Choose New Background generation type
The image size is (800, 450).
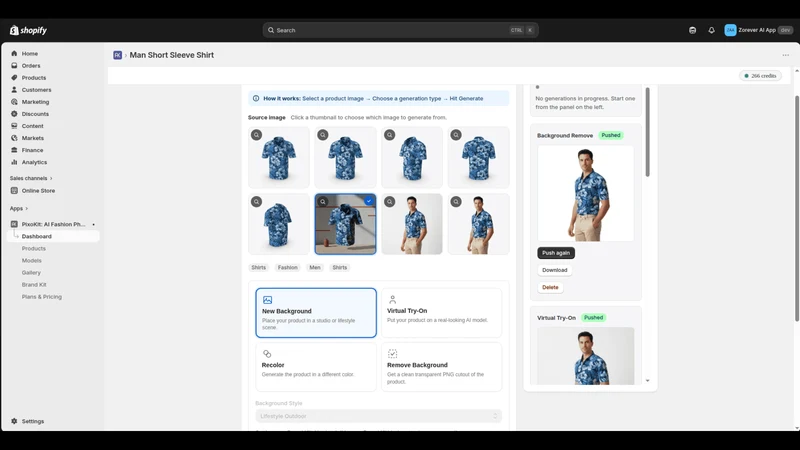(x=316, y=313)
